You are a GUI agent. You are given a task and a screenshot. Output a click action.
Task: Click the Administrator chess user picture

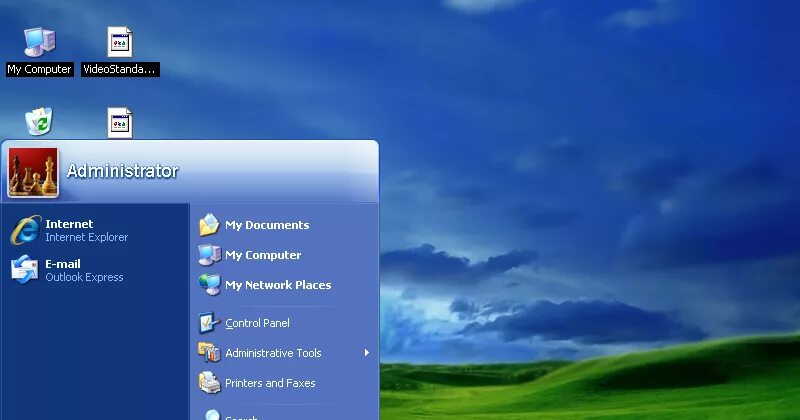pyautogui.click(x=33, y=172)
